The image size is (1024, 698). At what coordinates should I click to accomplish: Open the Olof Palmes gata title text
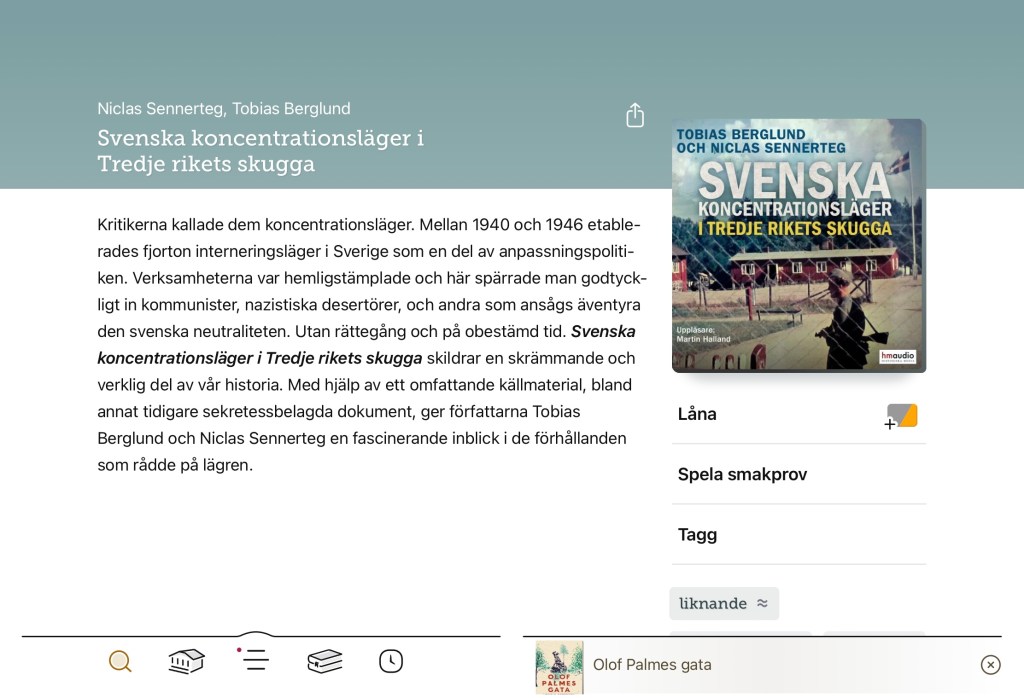click(652, 665)
